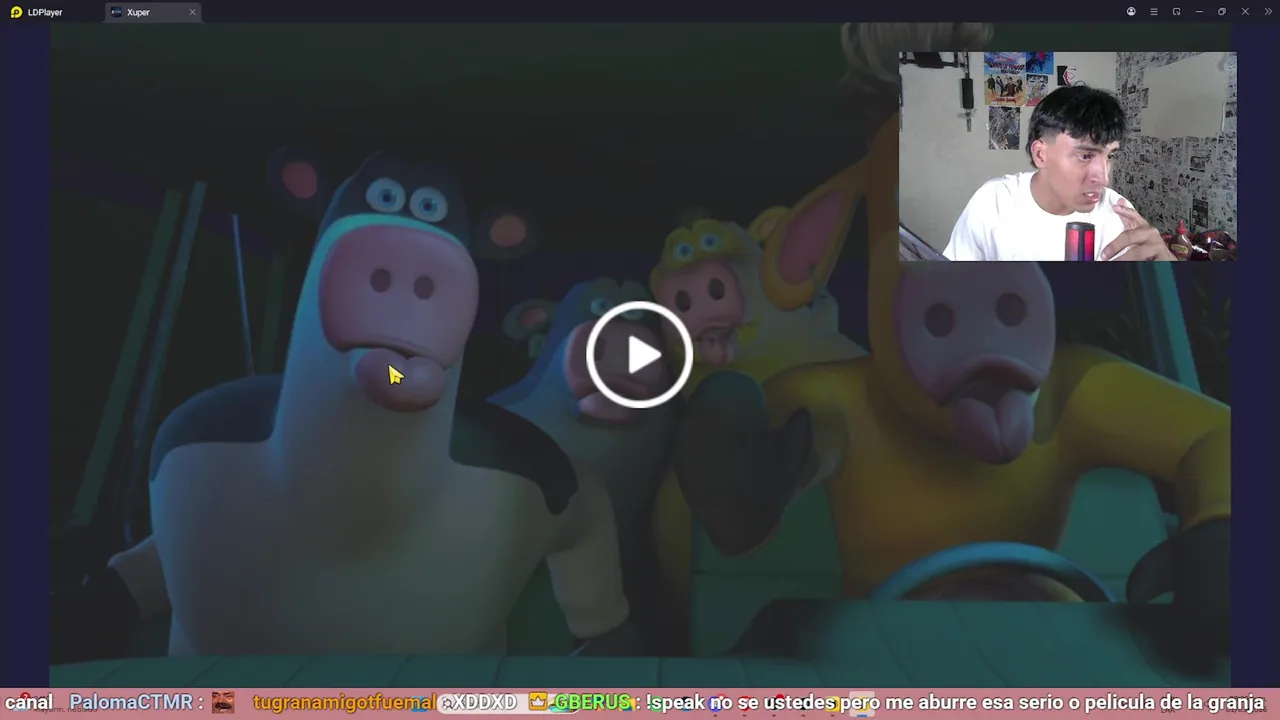
Task: Switch to the Xuper tab
Action: (x=138, y=12)
